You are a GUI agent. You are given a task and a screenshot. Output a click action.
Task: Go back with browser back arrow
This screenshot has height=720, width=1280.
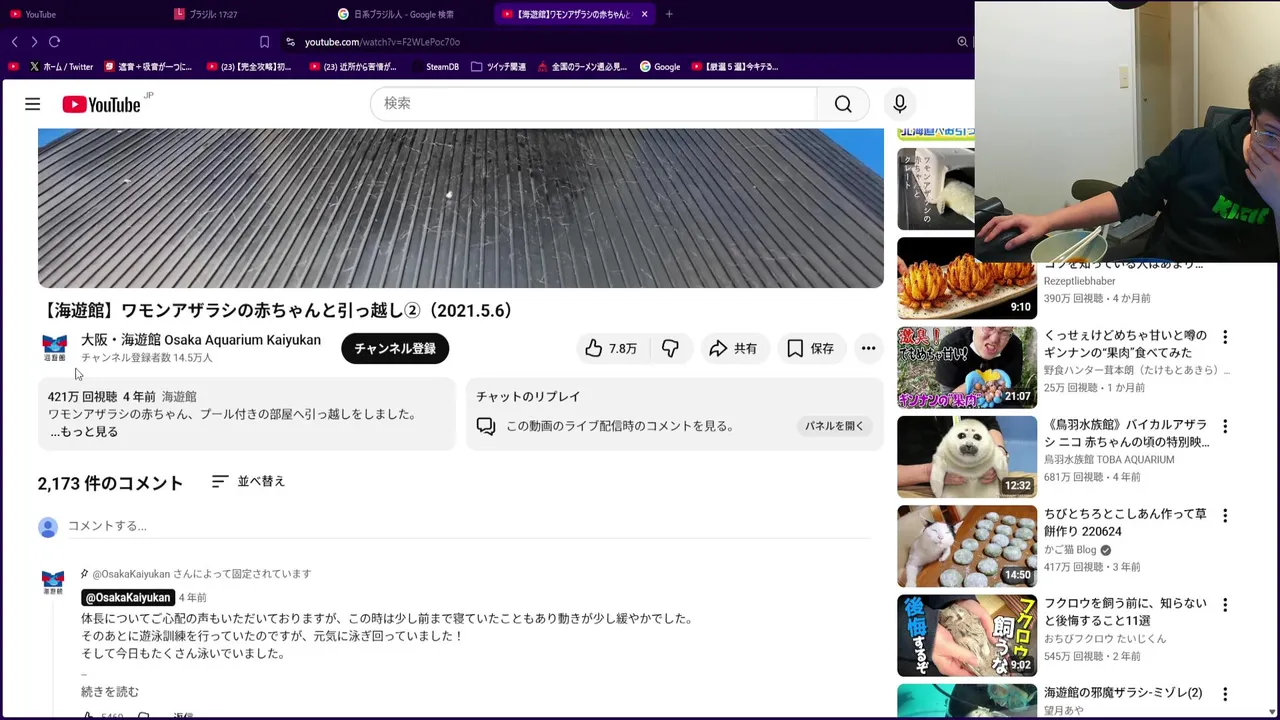pos(14,42)
